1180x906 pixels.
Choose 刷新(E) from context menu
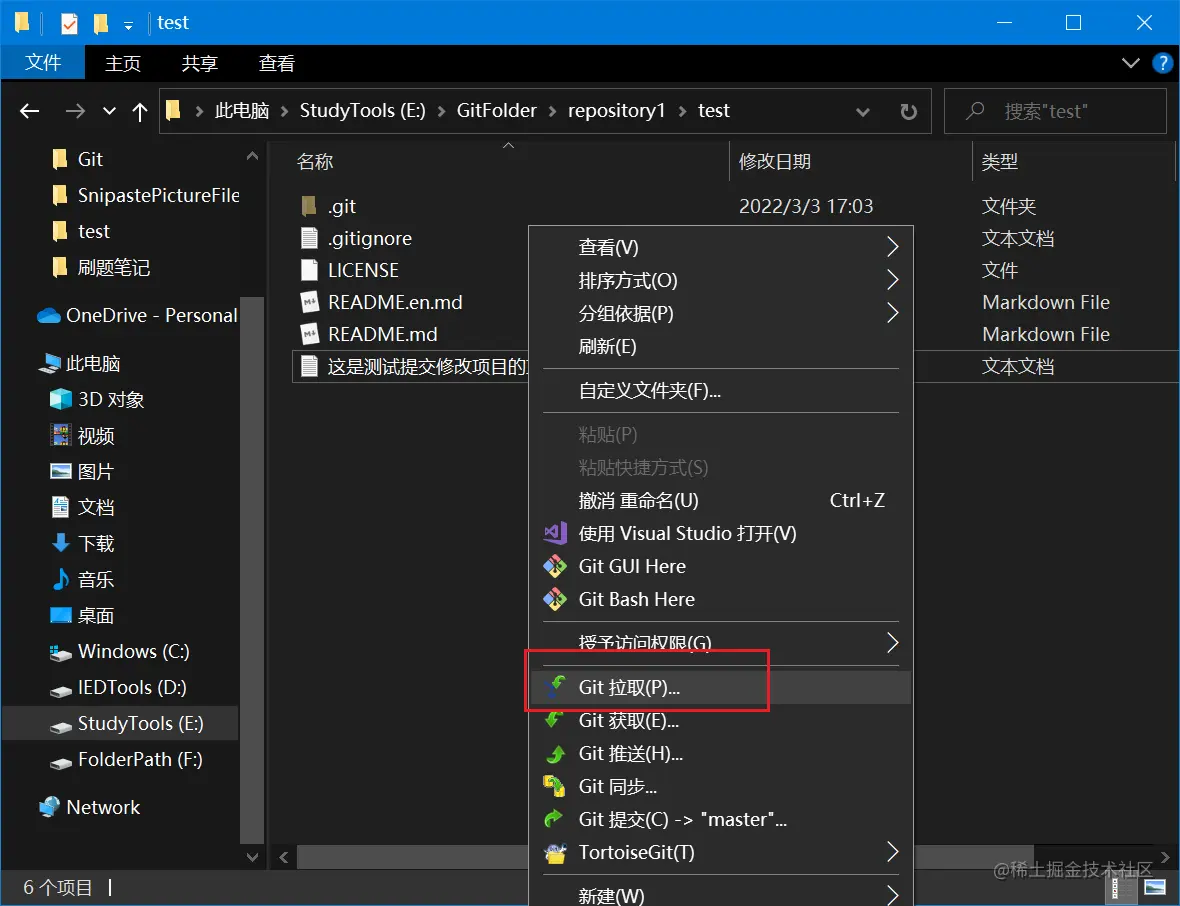[x=721, y=346]
